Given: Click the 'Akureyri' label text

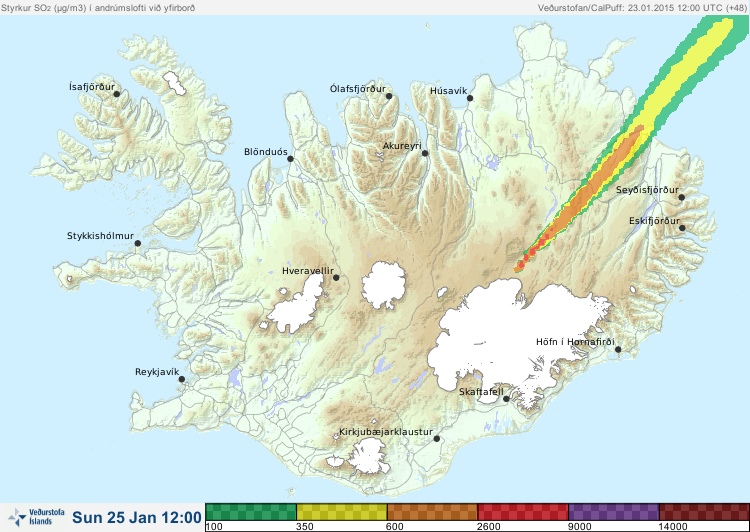Looking at the screenshot, I should 402,146.
